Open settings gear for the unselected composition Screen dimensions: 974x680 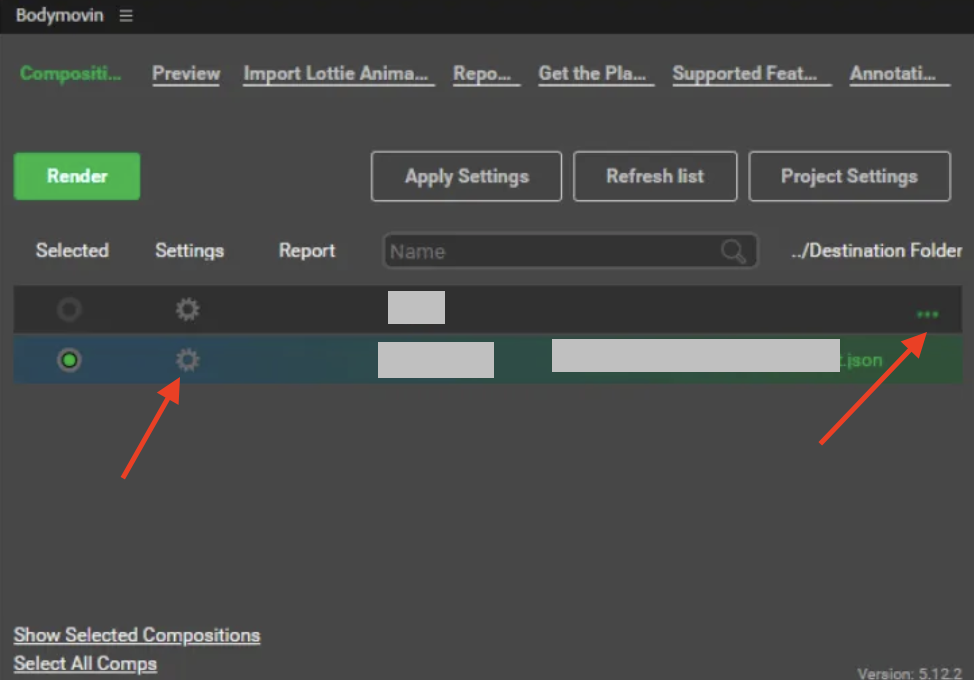187,310
